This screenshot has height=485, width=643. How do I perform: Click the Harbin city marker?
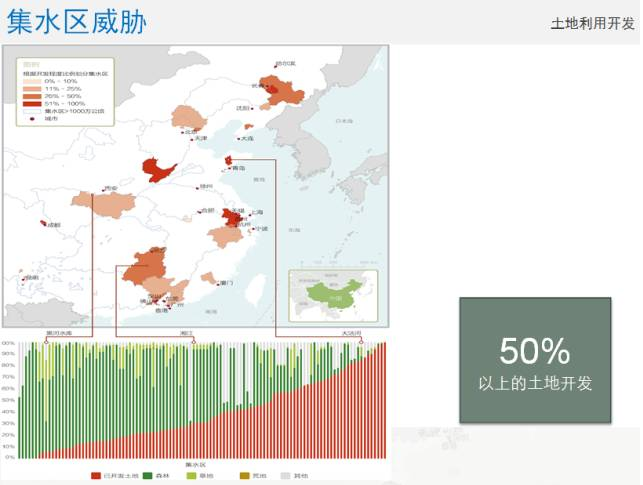[278, 66]
